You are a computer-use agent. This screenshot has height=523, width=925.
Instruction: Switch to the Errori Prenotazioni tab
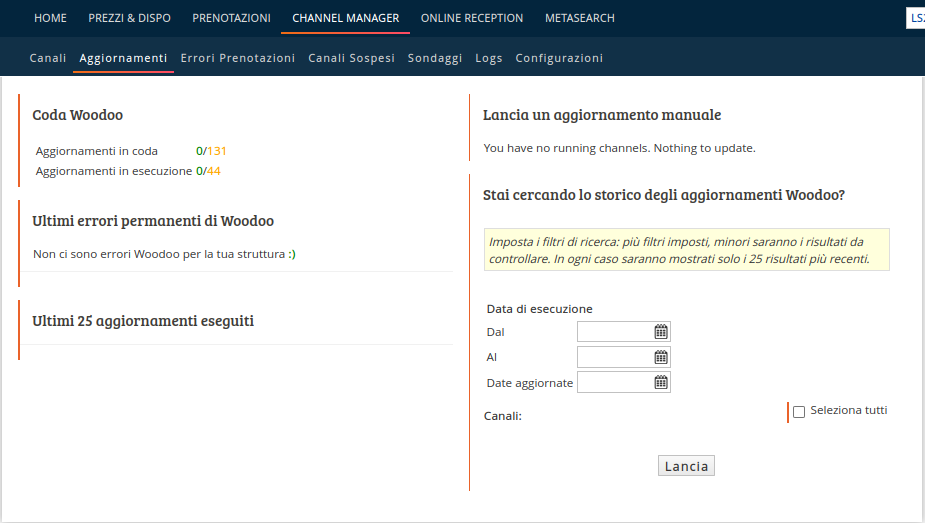(238, 58)
